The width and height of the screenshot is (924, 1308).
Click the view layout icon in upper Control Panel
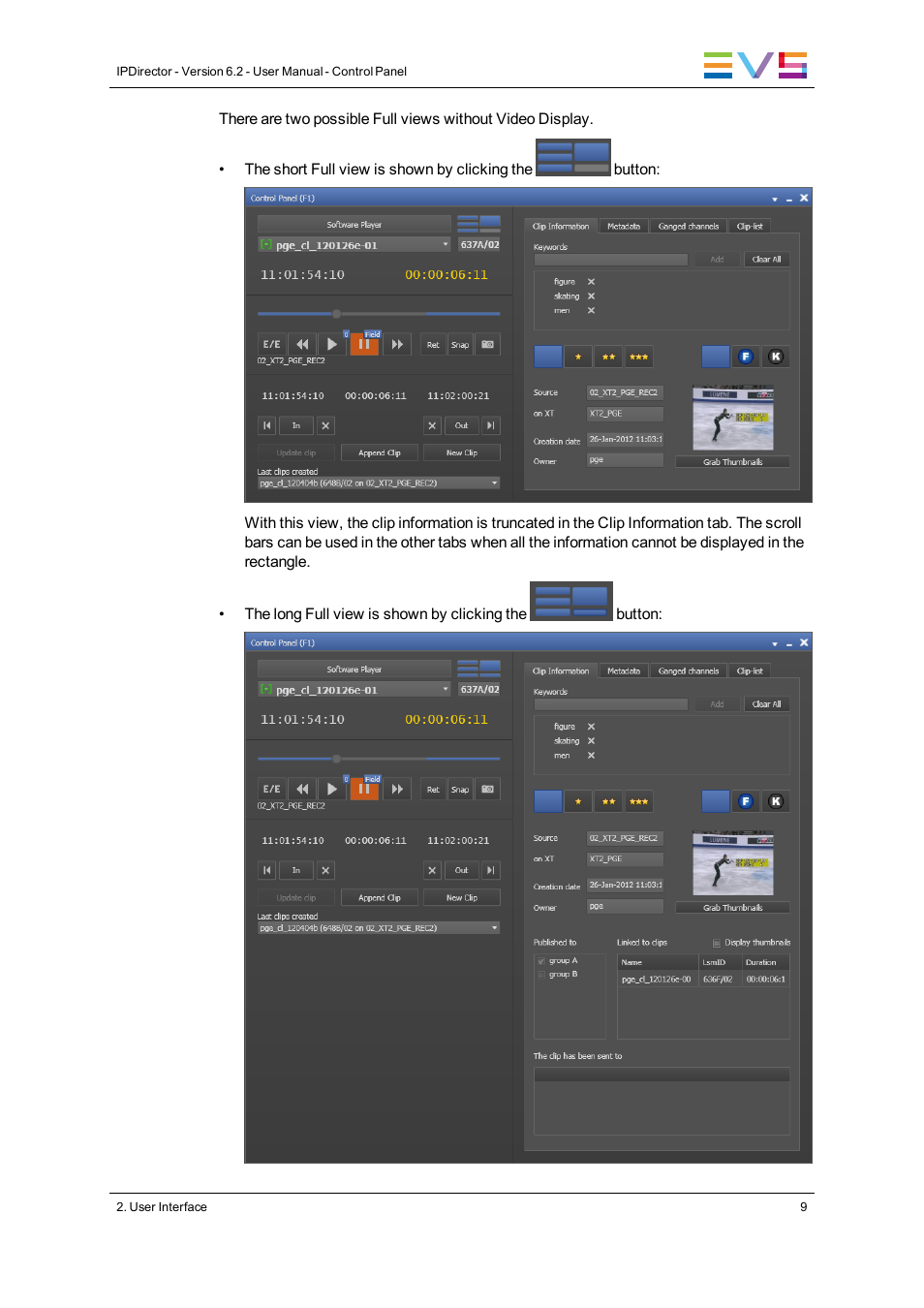tap(478, 224)
